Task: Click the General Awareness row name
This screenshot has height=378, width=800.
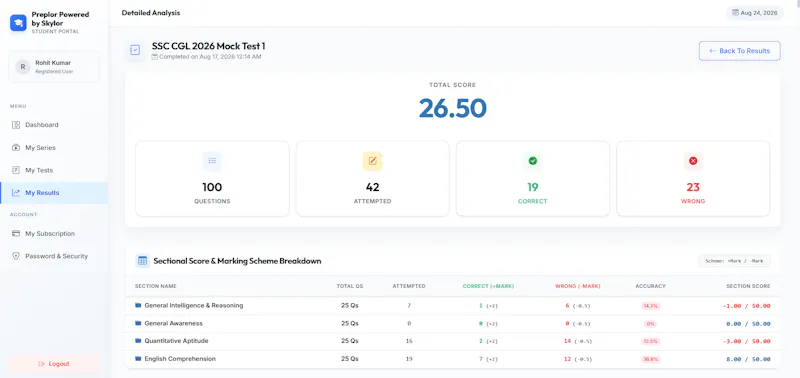Action: click(x=173, y=323)
